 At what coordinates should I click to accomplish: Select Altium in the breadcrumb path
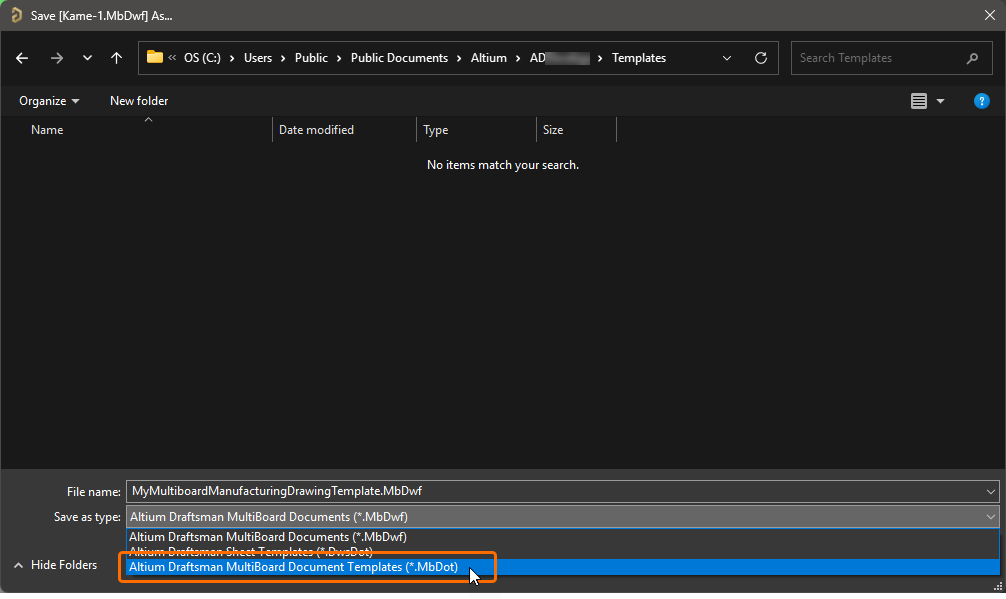coord(489,58)
